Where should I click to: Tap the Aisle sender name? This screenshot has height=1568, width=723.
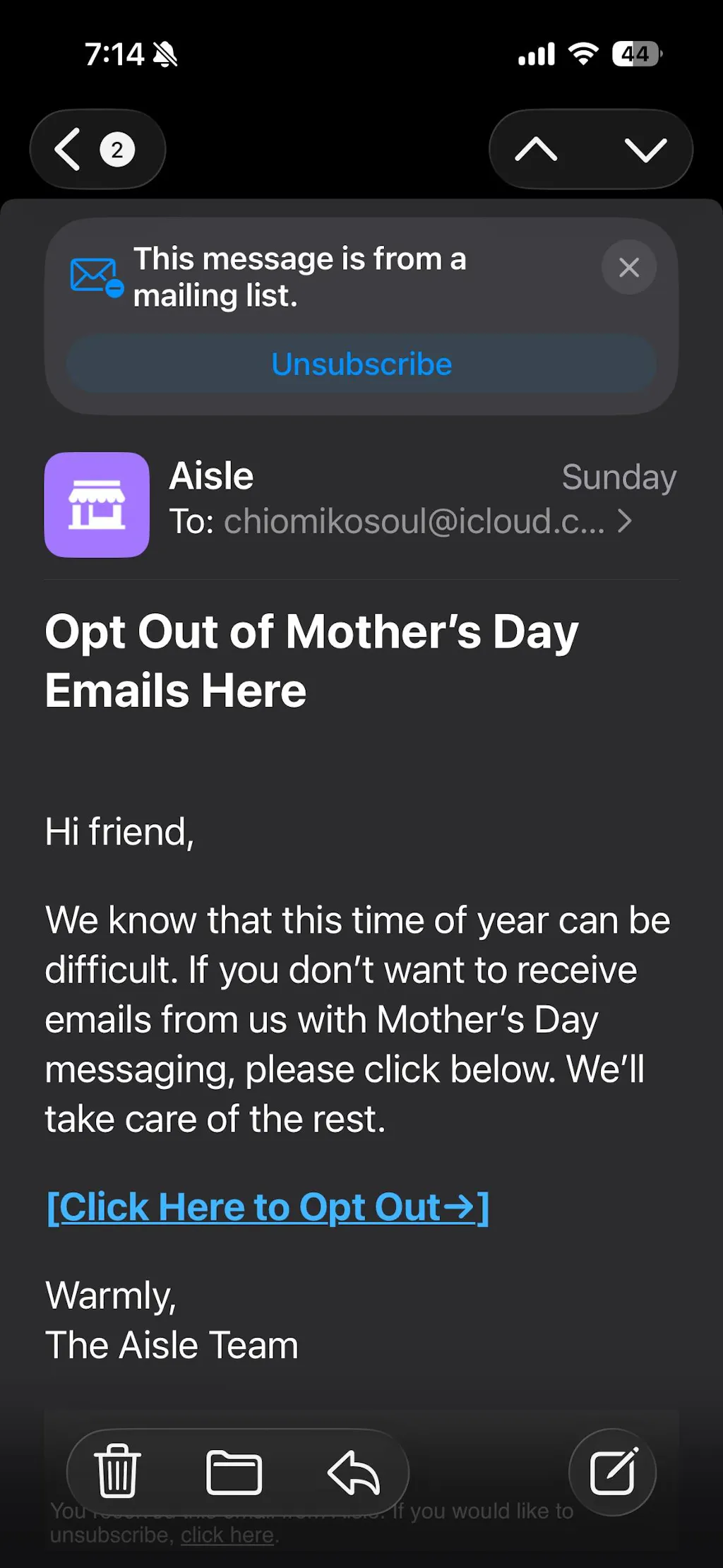click(x=211, y=476)
